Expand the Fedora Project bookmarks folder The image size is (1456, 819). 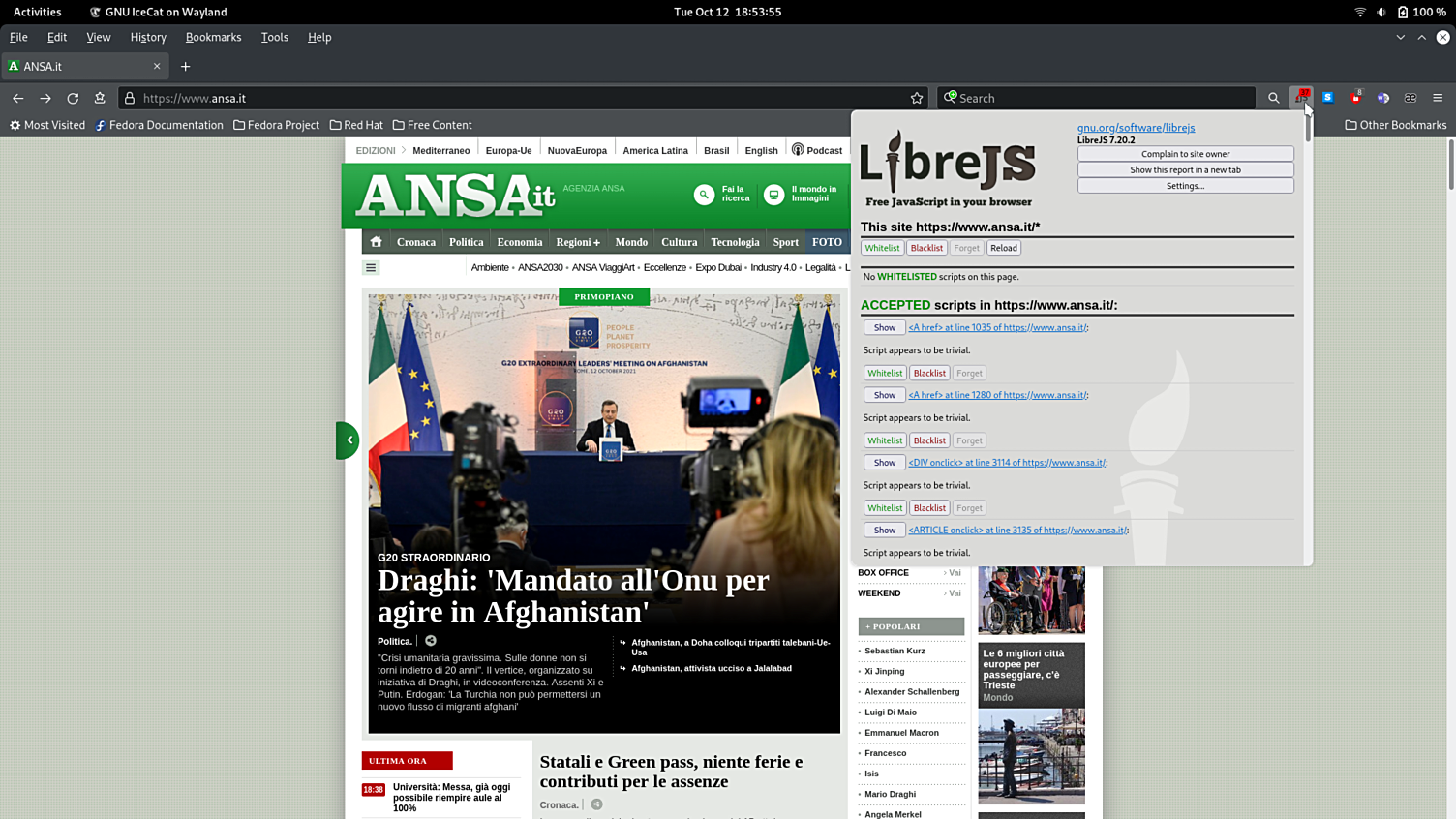[x=277, y=125]
